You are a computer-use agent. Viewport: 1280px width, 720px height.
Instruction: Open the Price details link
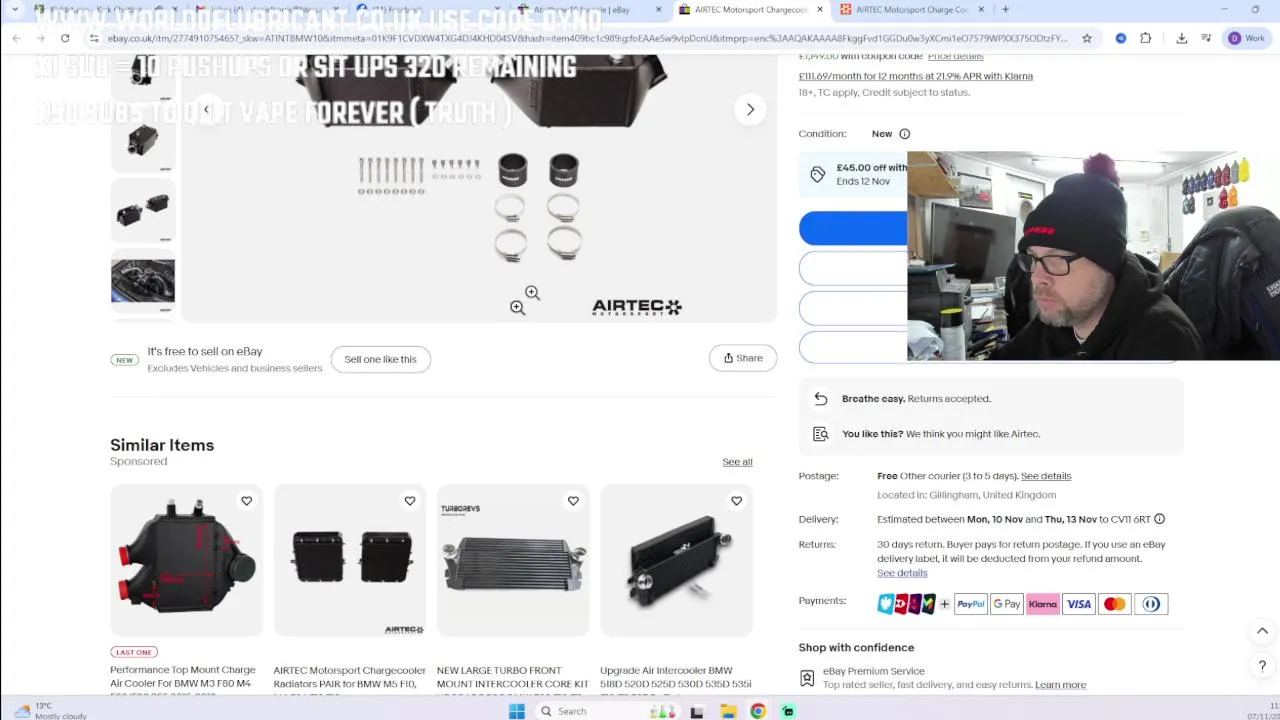[955, 56]
